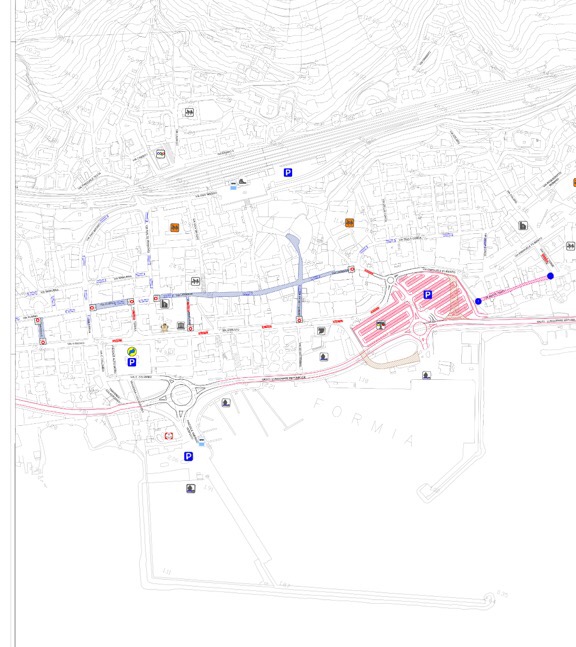Click the parking icon beside the railway station
Screen dimensions: 576x647
(288, 172)
